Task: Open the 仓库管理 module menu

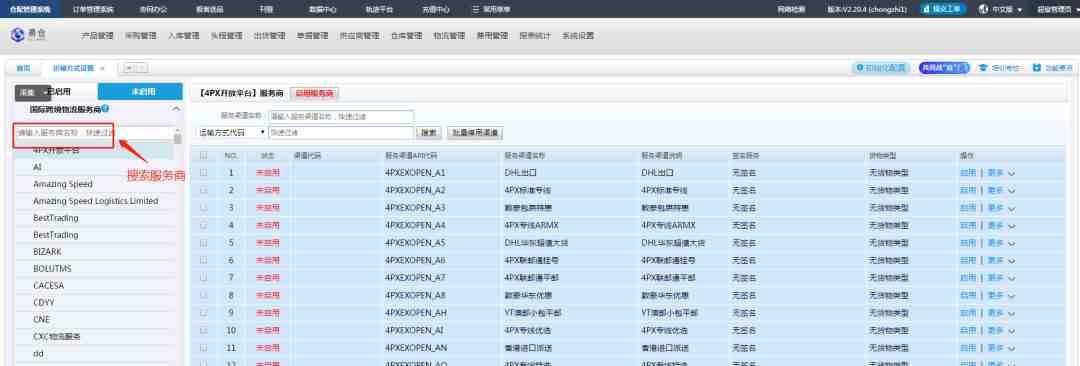Action: click(x=406, y=36)
